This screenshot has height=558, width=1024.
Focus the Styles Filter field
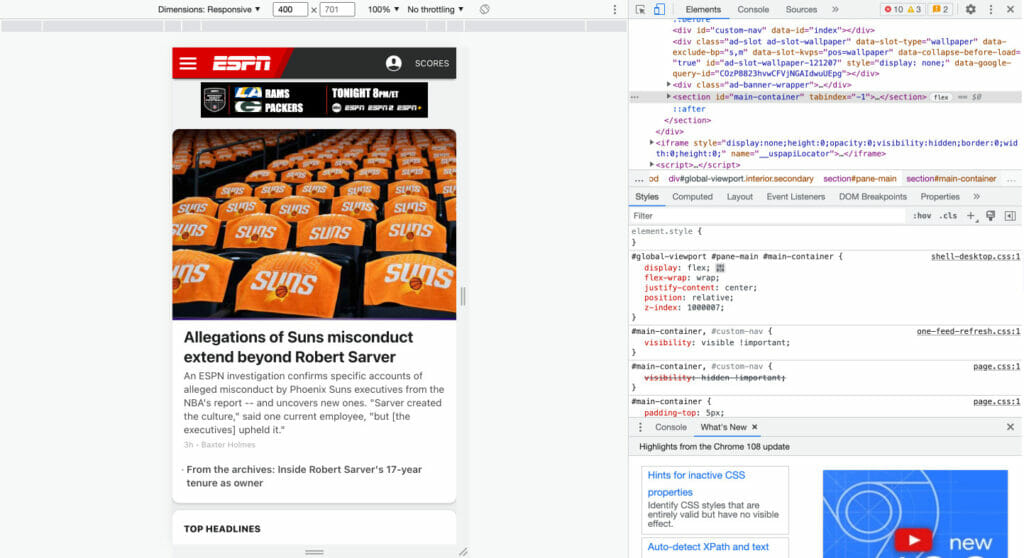pos(769,216)
